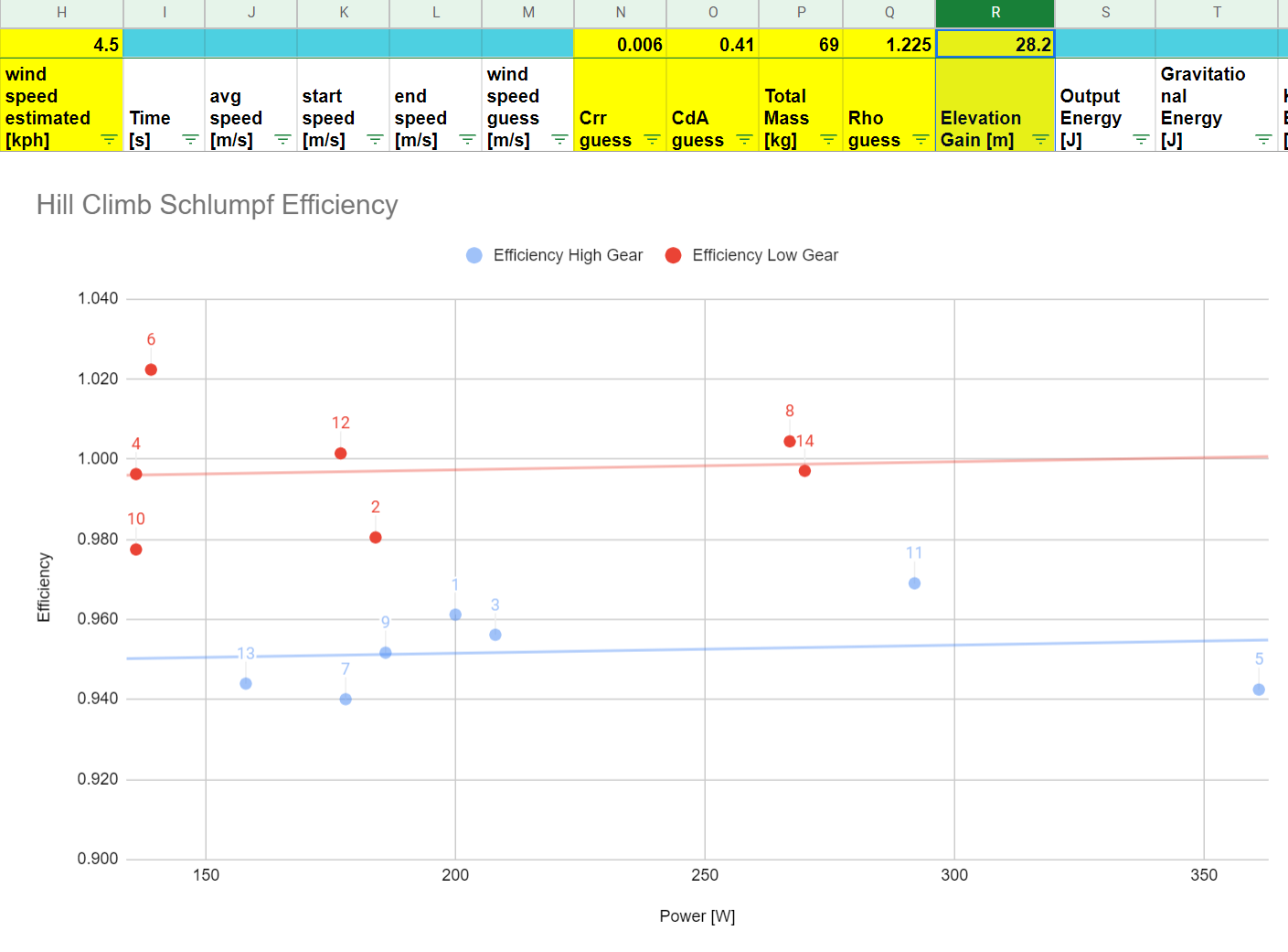Image resolution: width=1288 pixels, height=952 pixels.
Task: Expand Total Mass filter dropdown
Action: tap(828, 140)
